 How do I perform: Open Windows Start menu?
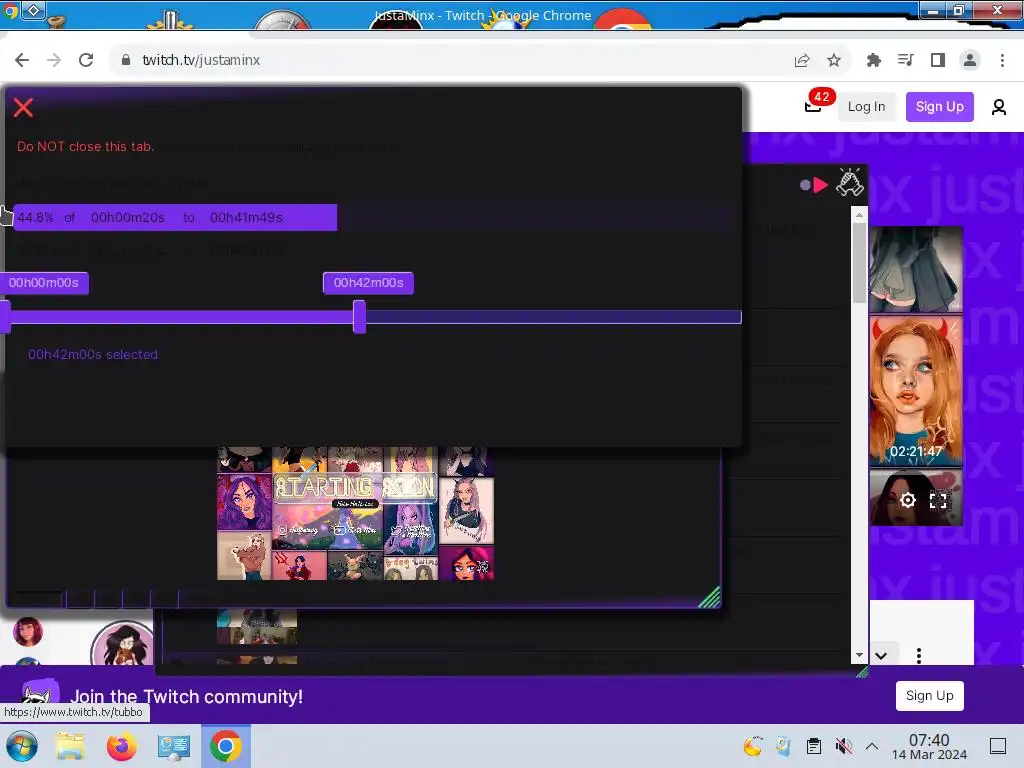click(x=22, y=746)
